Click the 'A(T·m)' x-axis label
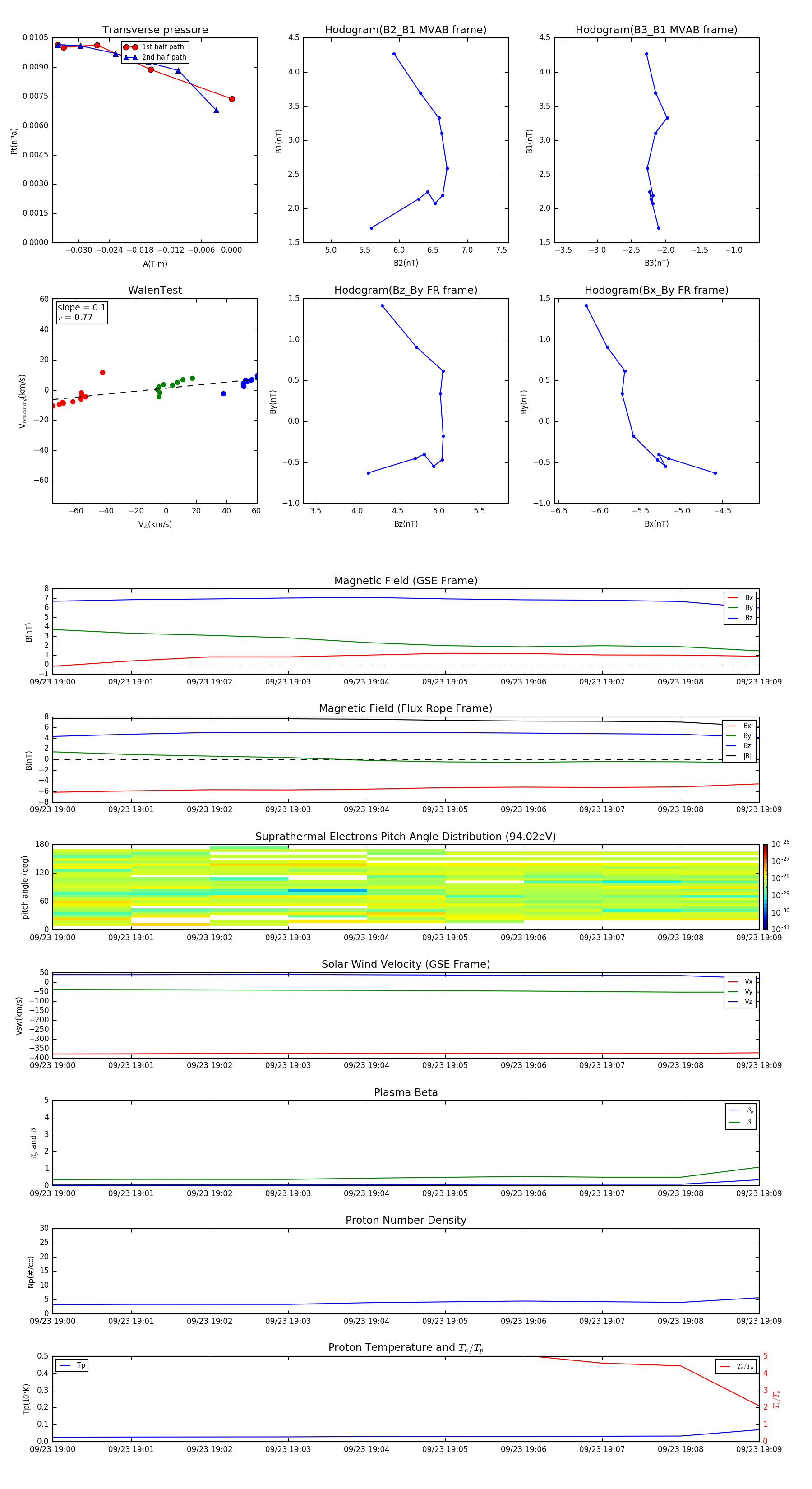Screen dimensions: 812x1489 tap(155, 264)
